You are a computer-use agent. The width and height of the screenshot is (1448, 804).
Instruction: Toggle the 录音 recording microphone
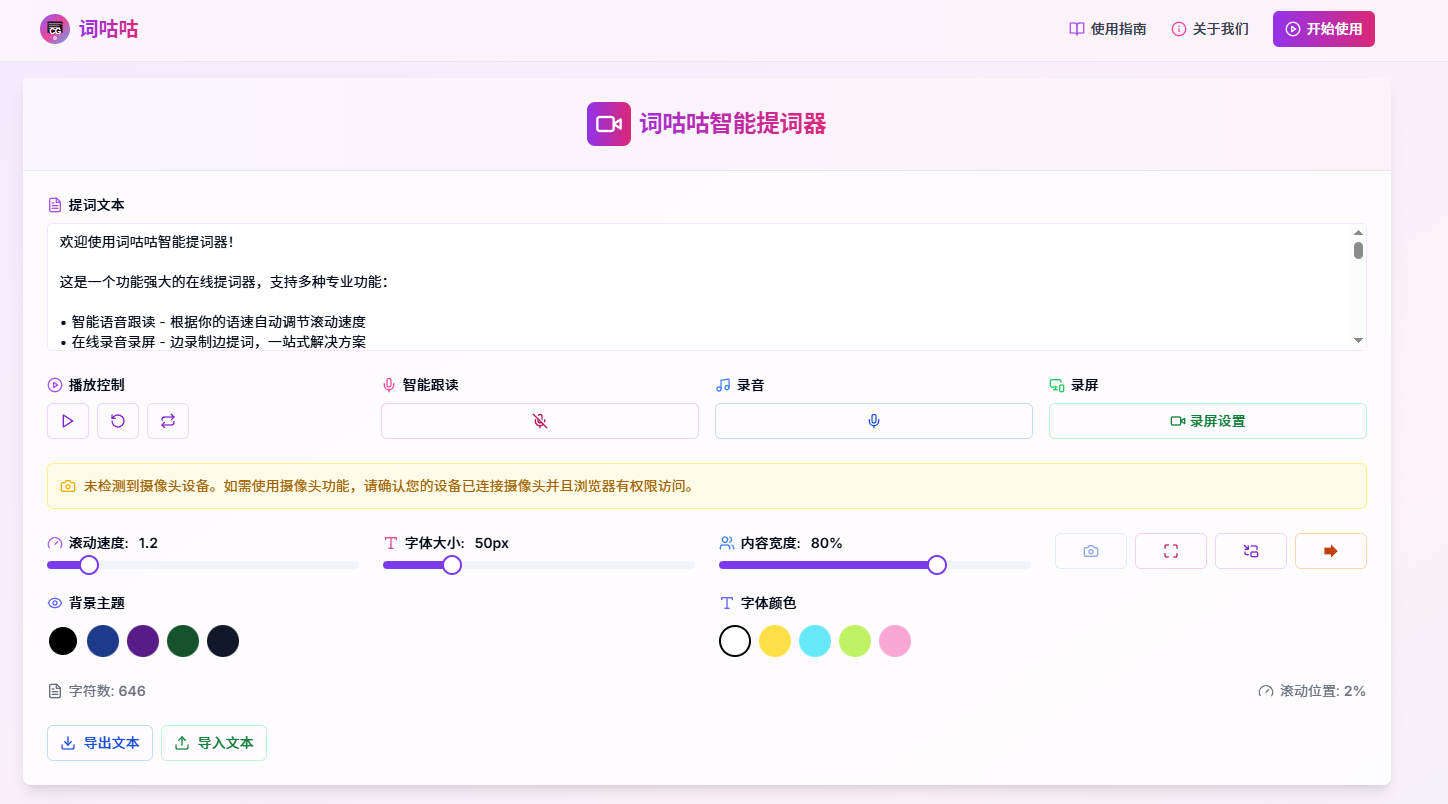click(x=873, y=420)
